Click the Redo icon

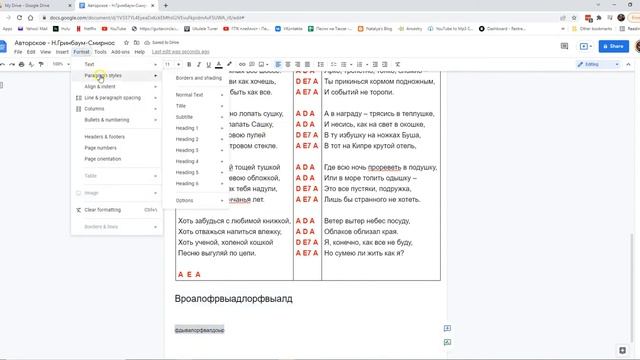(x=12, y=64)
